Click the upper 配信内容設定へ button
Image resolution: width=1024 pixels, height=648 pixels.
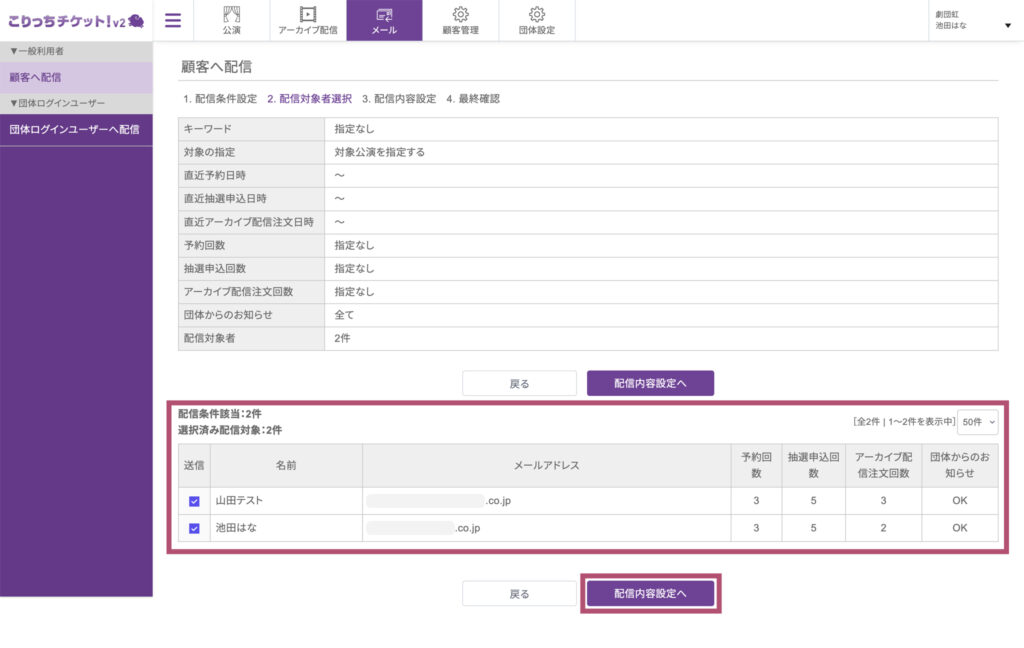click(650, 383)
